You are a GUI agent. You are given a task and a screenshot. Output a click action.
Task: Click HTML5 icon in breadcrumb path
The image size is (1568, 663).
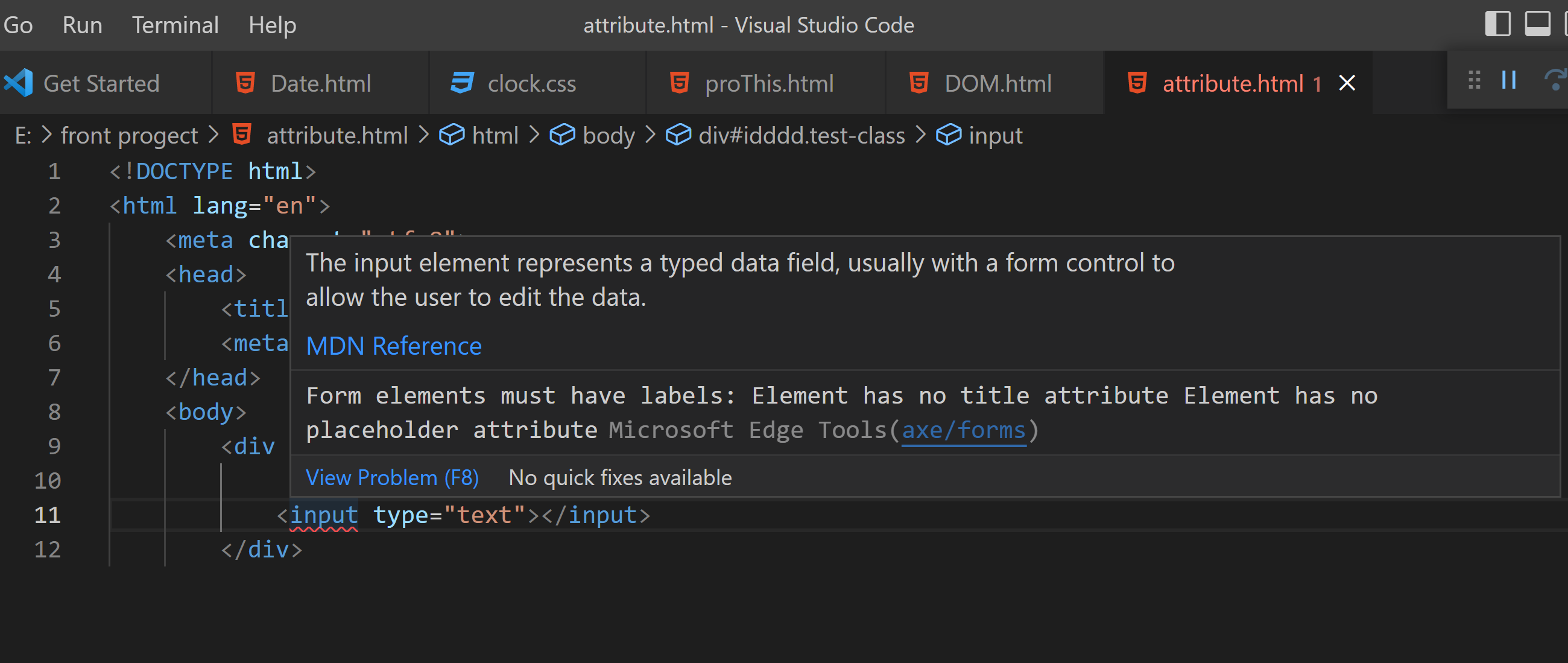[x=242, y=134]
